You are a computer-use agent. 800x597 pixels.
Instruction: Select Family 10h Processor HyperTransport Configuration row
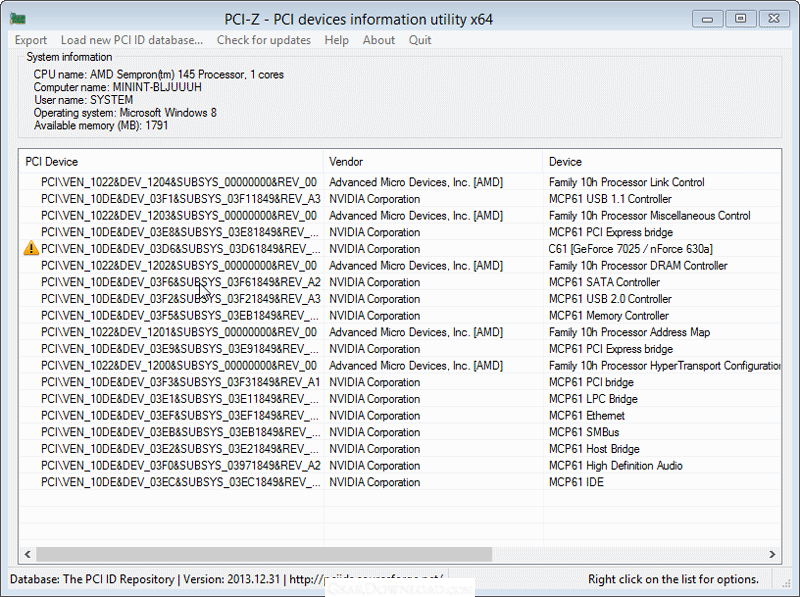[x=401, y=365]
